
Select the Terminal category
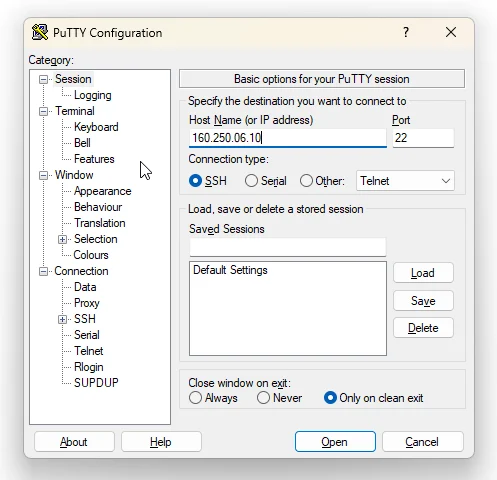point(75,111)
